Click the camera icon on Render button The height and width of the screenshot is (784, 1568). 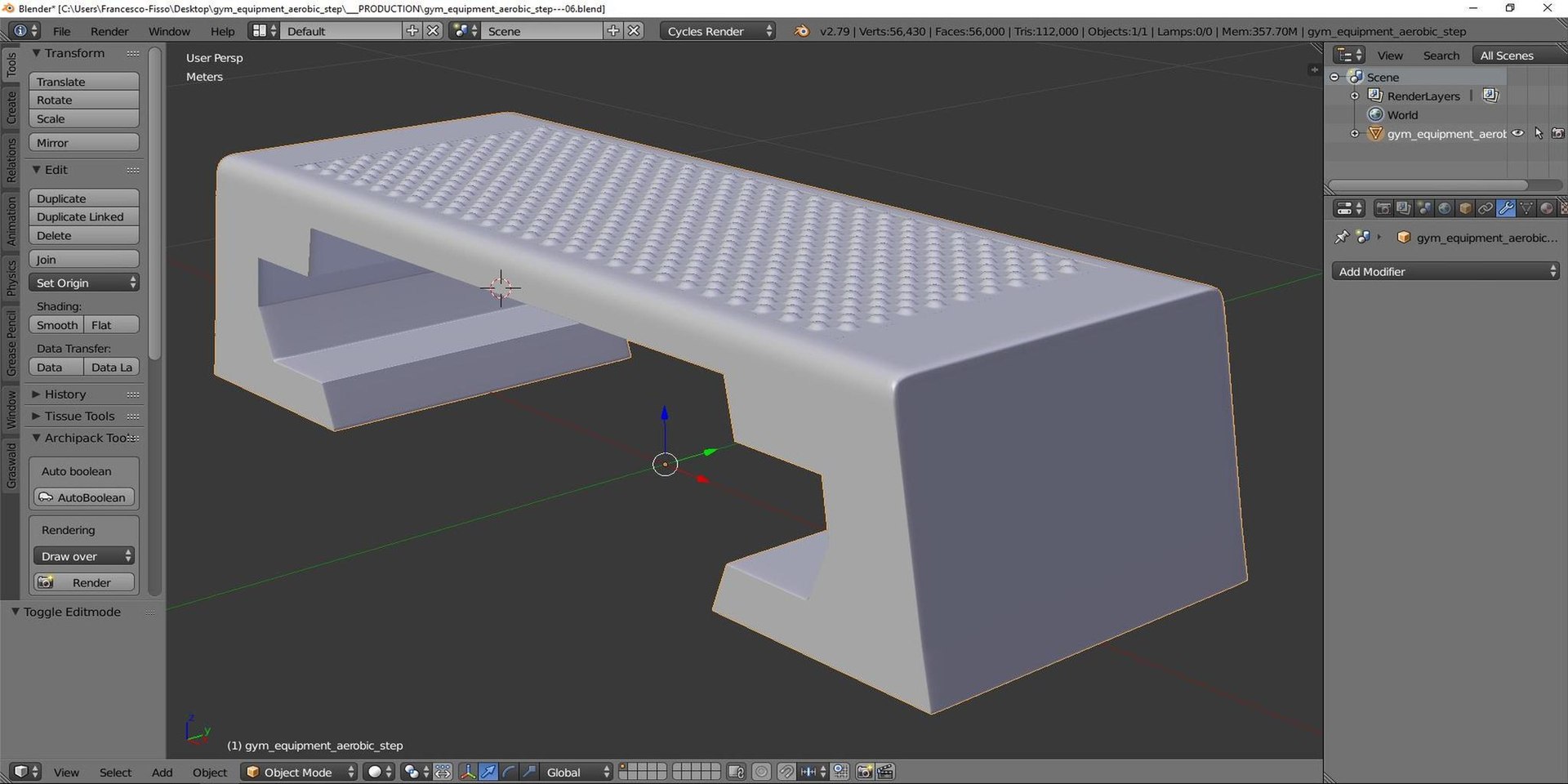click(46, 582)
